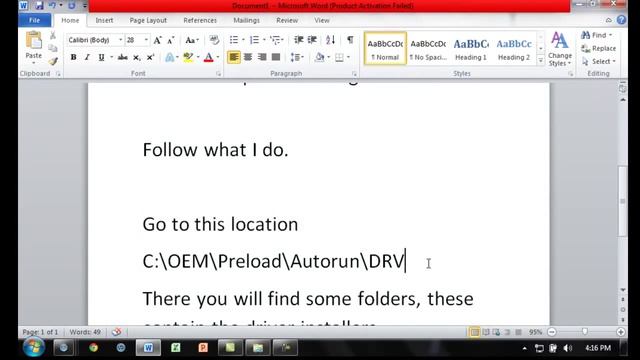Click the Font Color red A
The width and height of the screenshot is (640, 360).
[x=209, y=57]
